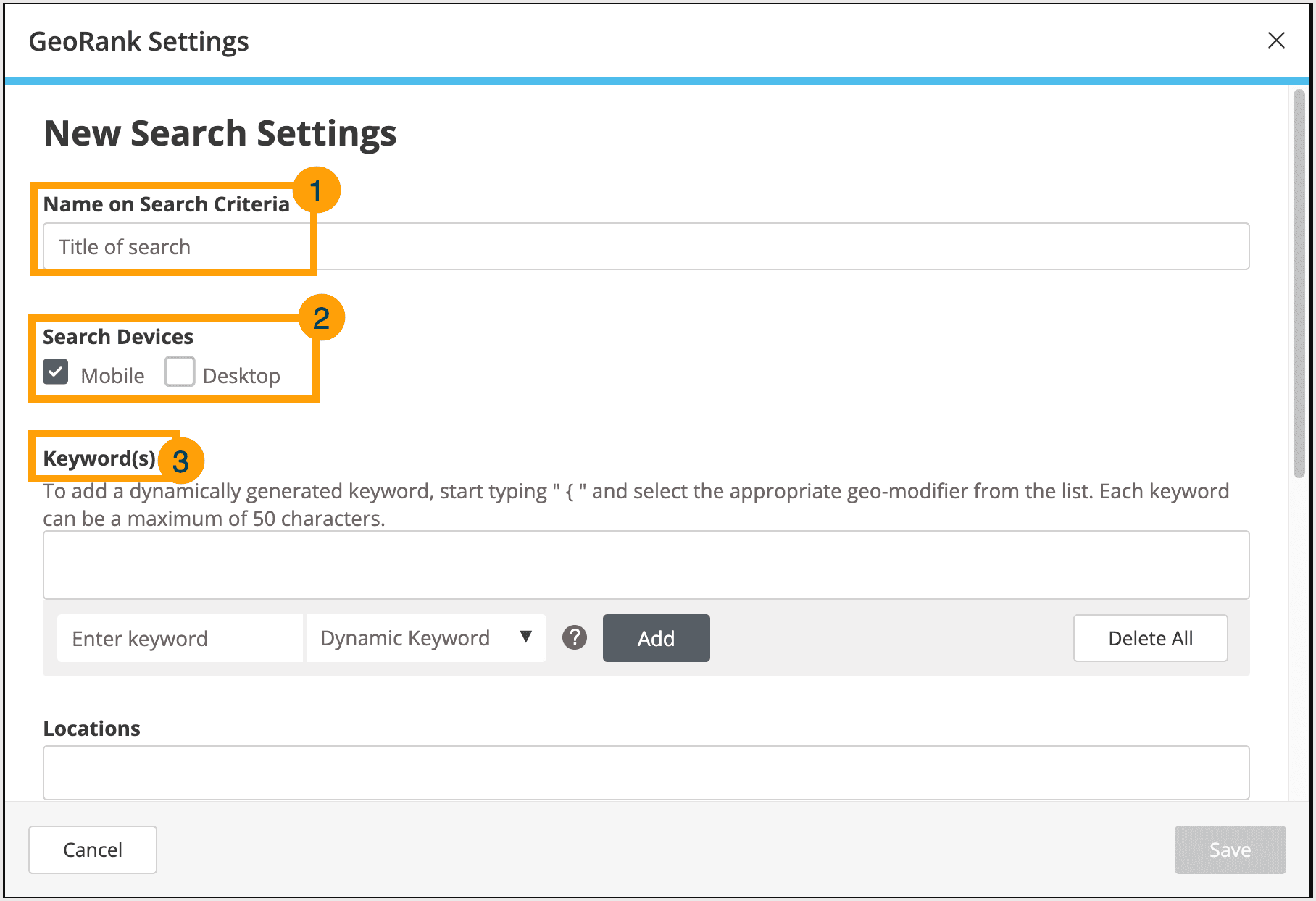Viewport: 1316px width, 901px height.
Task: Click the Dynamic Keyword dropdown arrow
Action: click(x=526, y=637)
